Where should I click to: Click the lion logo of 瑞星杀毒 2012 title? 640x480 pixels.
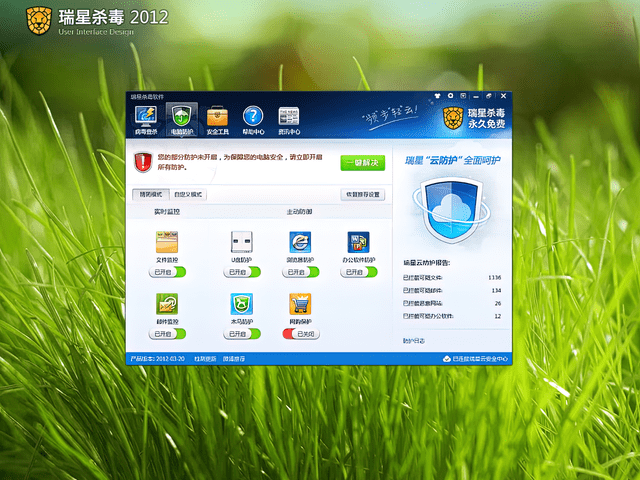click(39, 20)
